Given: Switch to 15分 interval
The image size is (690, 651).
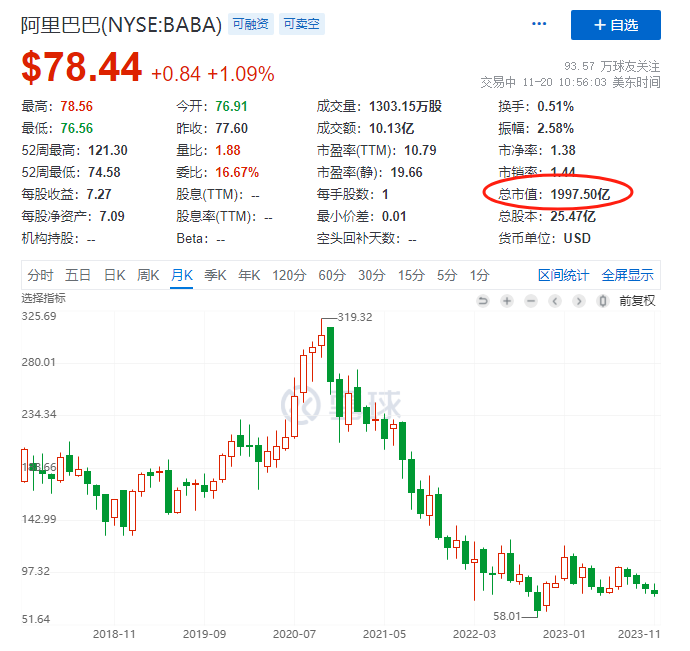Looking at the screenshot, I should pos(411,276).
